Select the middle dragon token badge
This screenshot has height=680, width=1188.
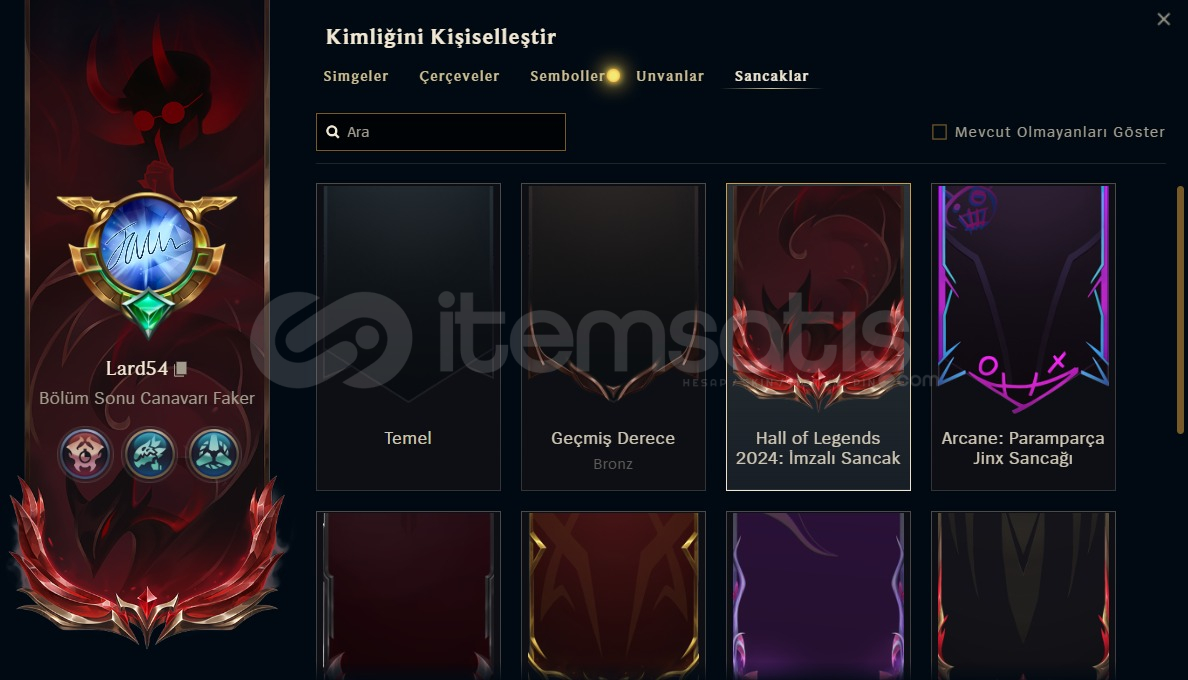point(149,454)
